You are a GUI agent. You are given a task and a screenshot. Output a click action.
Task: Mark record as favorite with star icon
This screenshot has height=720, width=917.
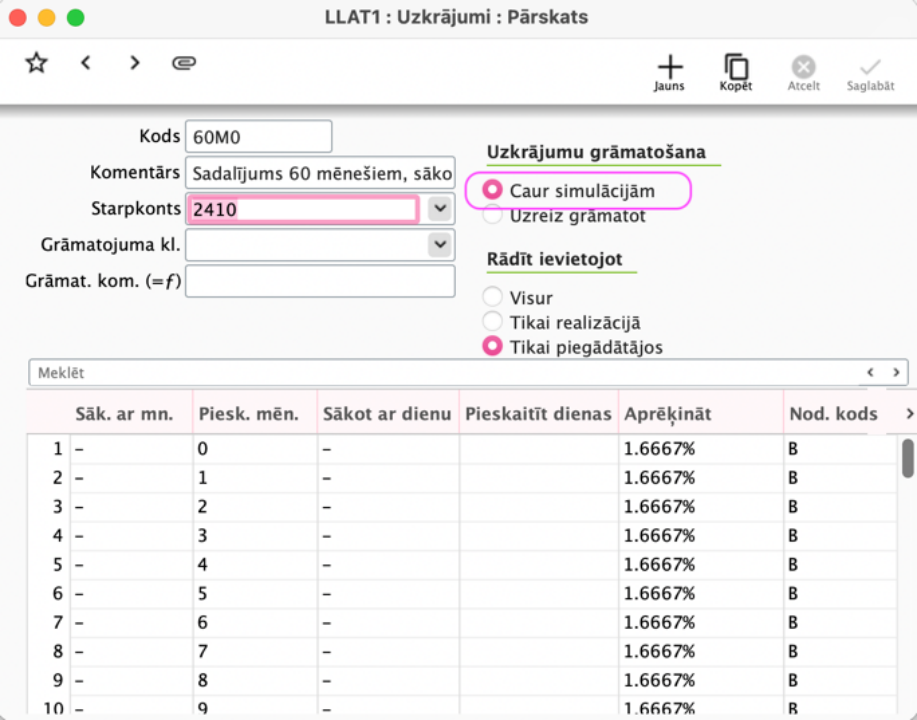pos(36,63)
